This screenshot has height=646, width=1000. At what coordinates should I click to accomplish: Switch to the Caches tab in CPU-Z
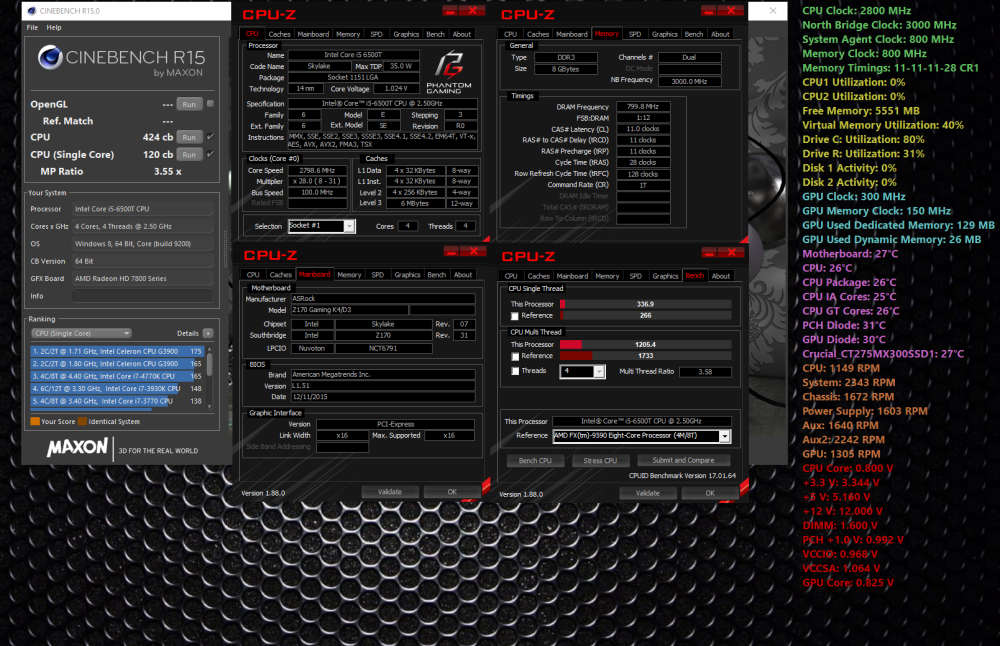[x=278, y=33]
